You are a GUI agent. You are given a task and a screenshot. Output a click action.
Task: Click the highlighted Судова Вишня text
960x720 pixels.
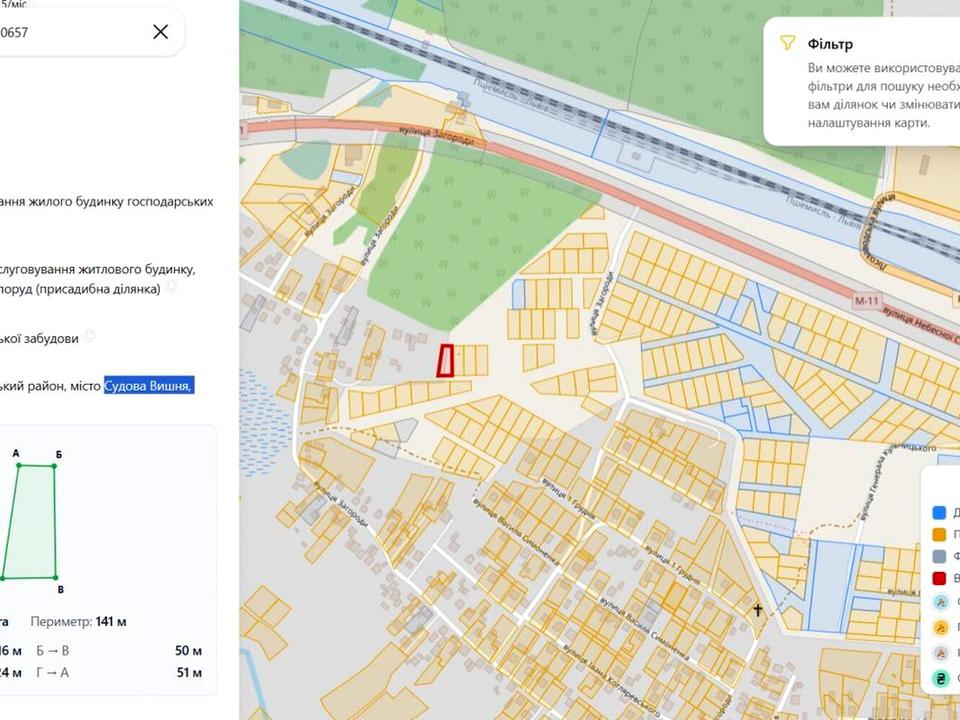tap(149, 386)
